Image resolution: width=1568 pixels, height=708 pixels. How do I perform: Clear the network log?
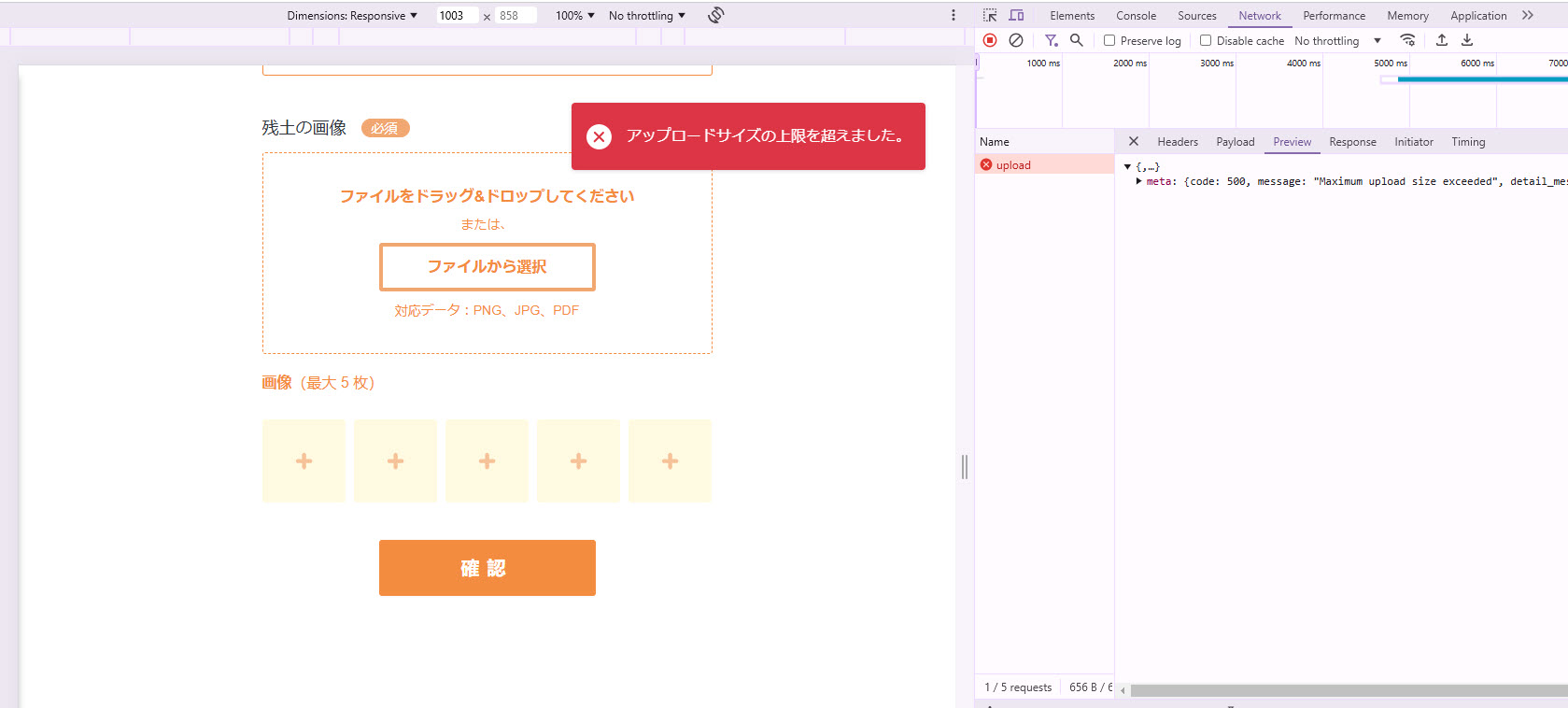(1016, 40)
